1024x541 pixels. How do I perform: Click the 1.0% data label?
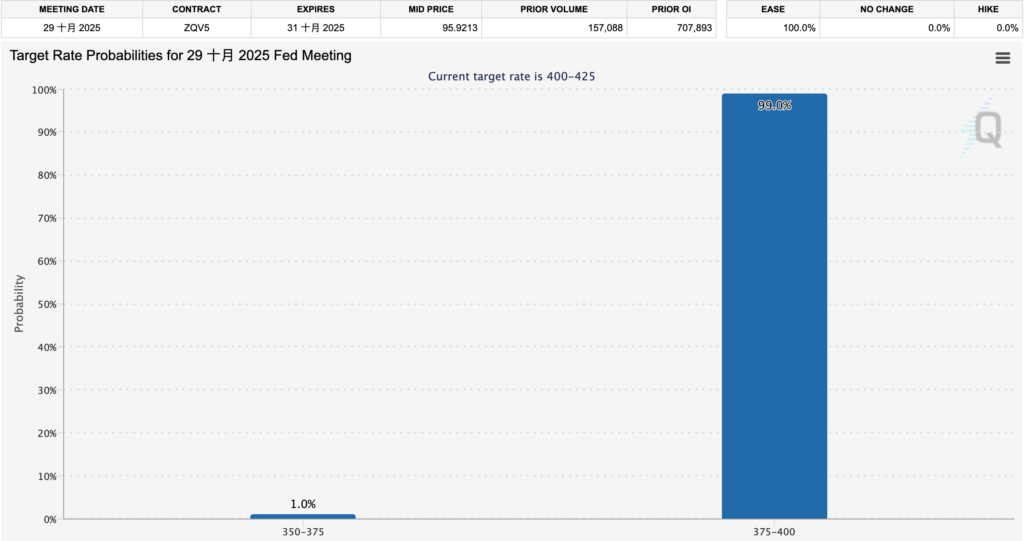pyautogui.click(x=302, y=504)
